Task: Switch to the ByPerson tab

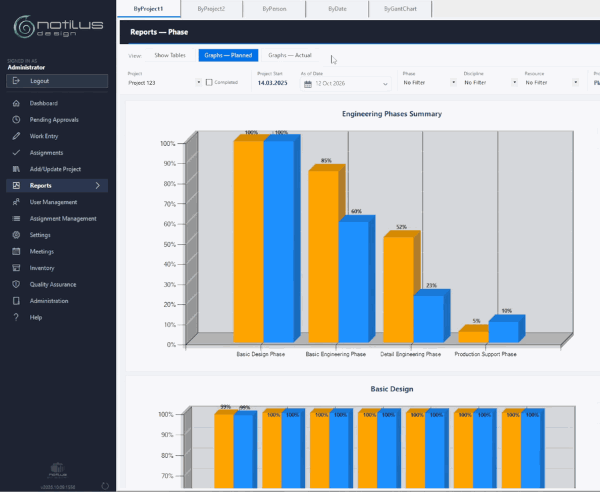Action: point(274,9)
